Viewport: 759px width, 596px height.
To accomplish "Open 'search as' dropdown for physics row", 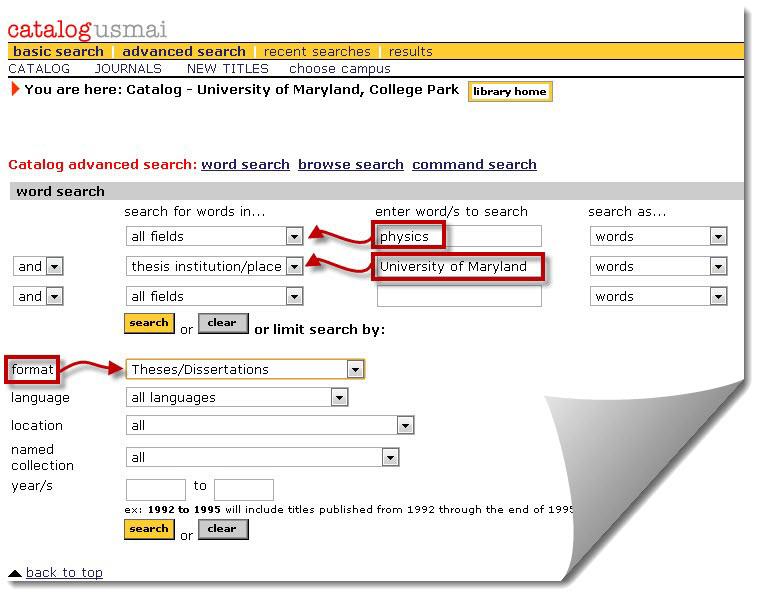I will 658,236.
